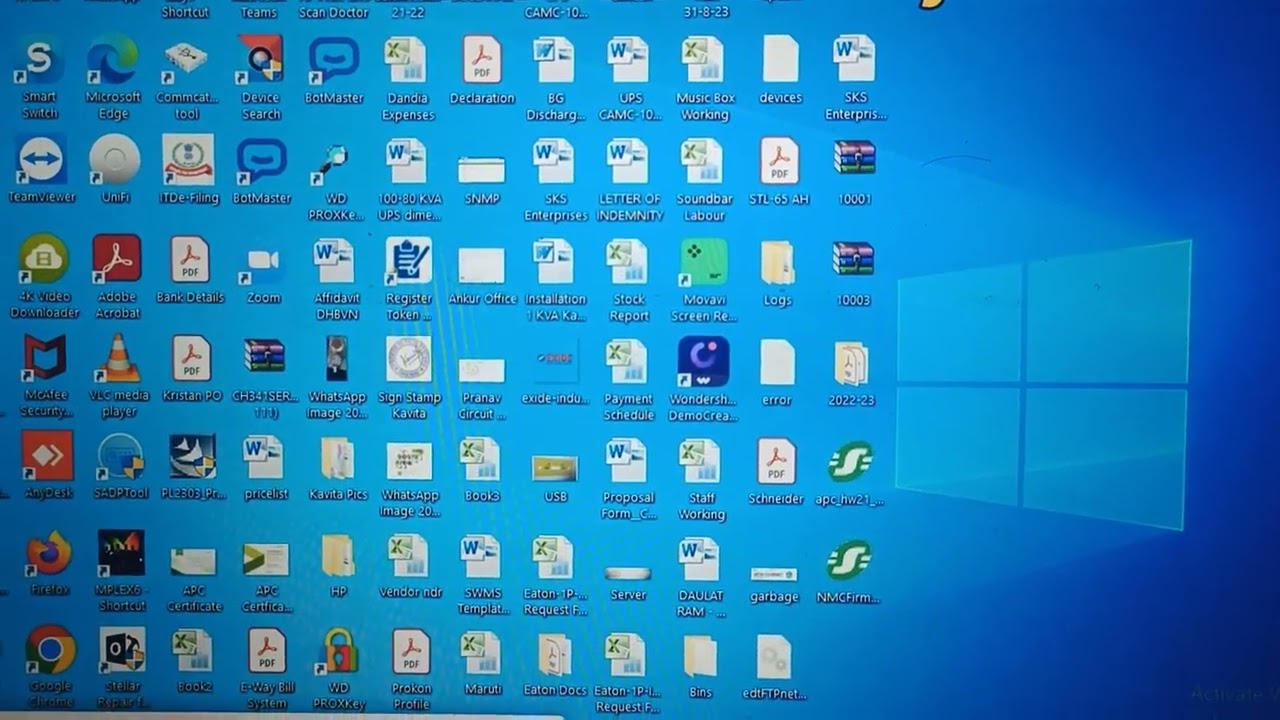
Task: Open the Payment Schedule spreadsheet
Action: pos(628,362)
